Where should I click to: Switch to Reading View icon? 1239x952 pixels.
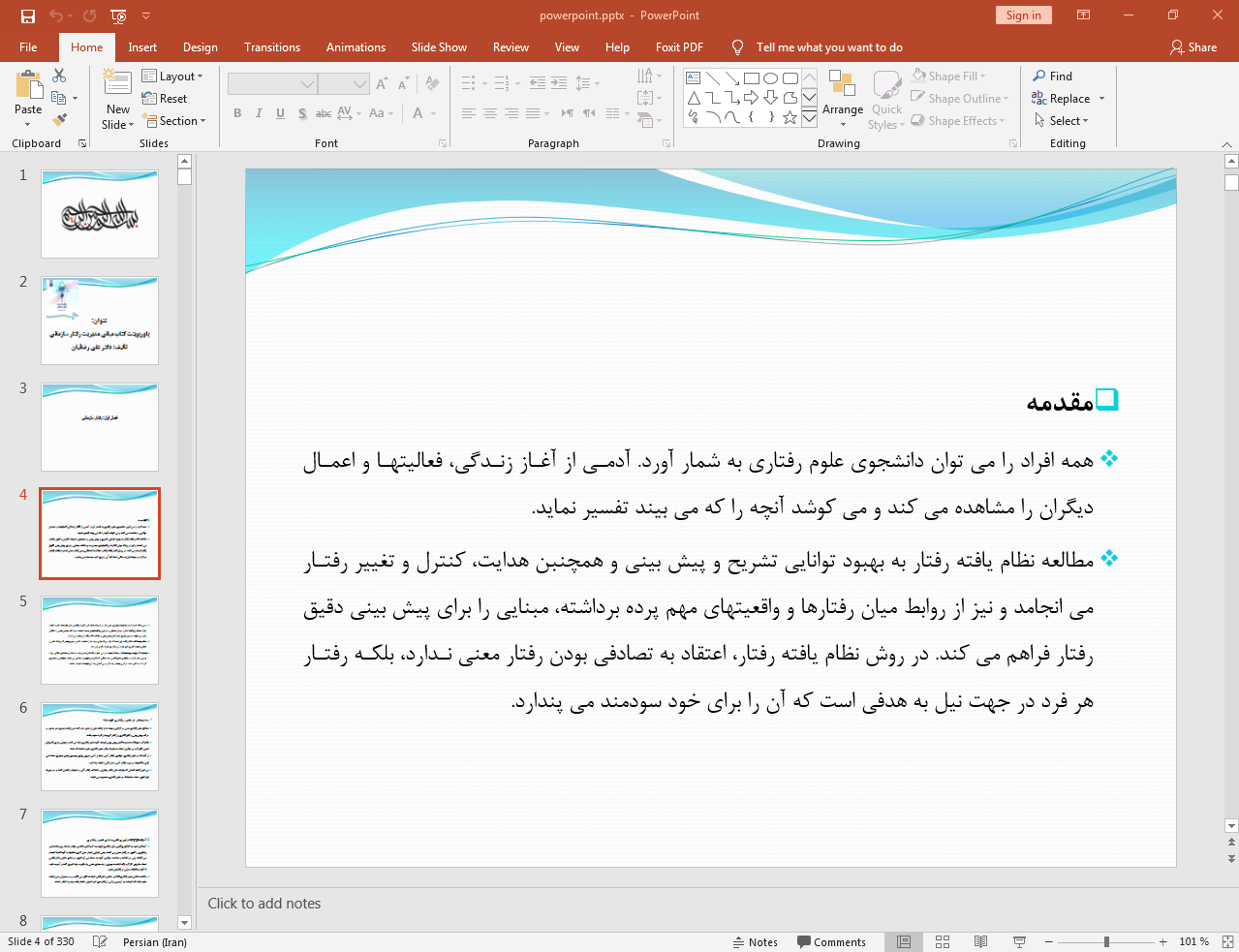(980, 941)
